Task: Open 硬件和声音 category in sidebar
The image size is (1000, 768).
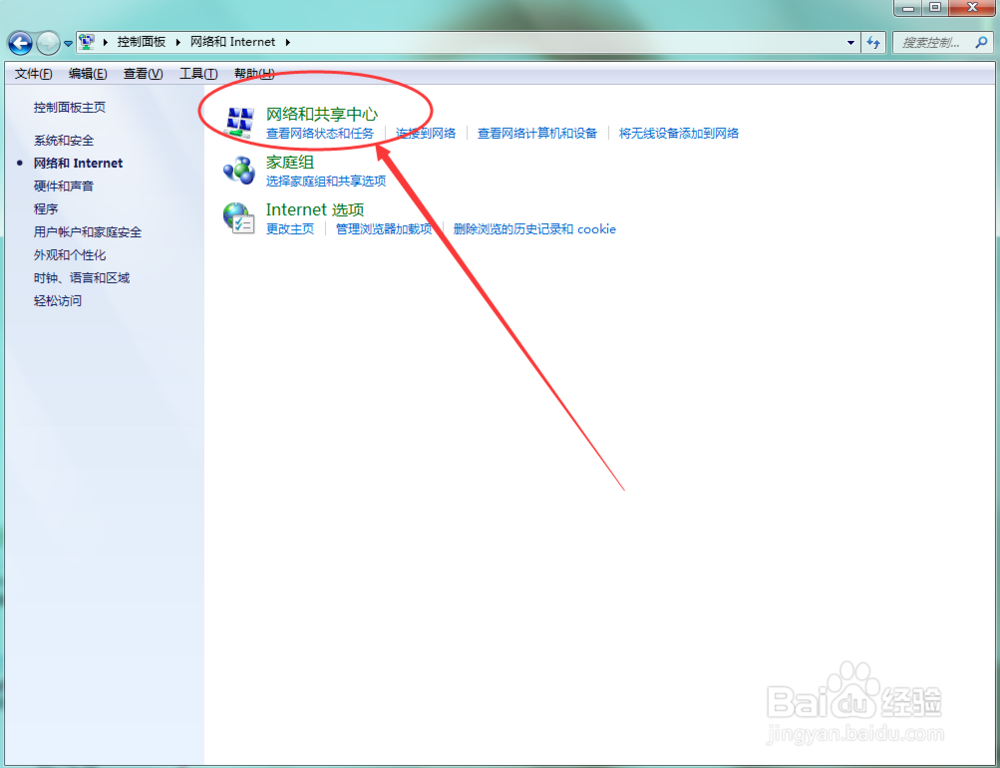Action: pyautogui.click(x=64, y=186)
